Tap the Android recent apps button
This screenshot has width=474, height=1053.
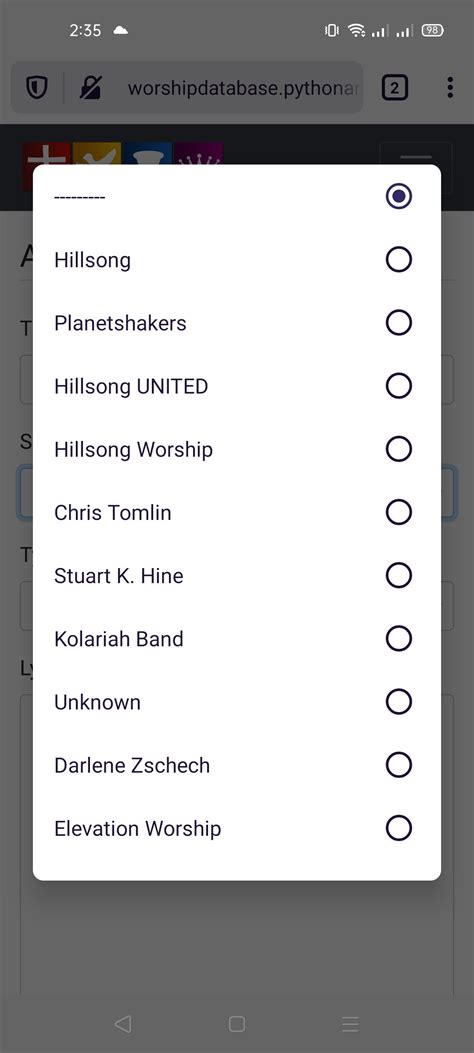[350, 1023]
